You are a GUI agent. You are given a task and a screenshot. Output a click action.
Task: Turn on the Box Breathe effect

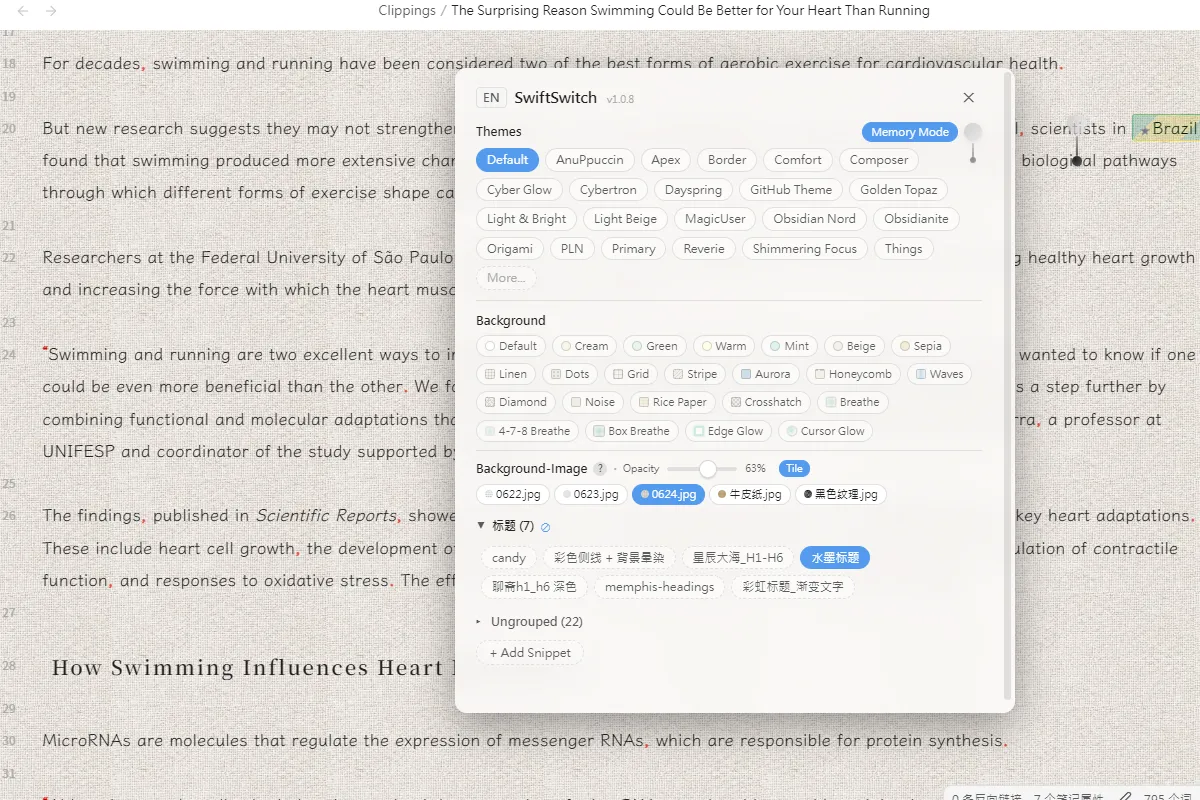(x=631, y=431)
